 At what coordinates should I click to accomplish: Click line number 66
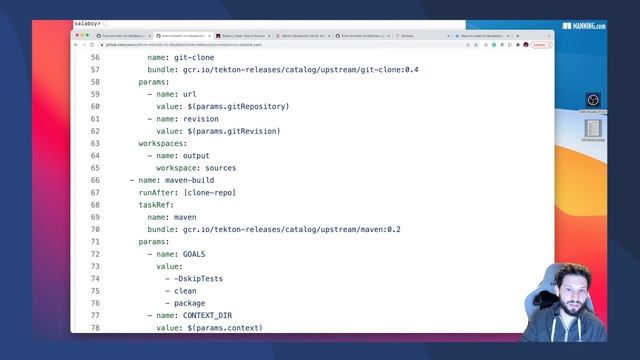click(x=95, y=180)
